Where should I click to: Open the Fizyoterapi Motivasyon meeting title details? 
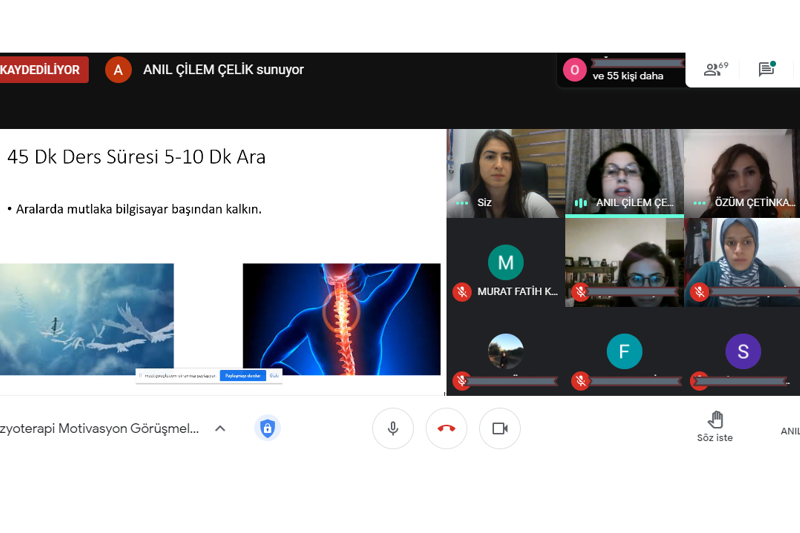100,428
